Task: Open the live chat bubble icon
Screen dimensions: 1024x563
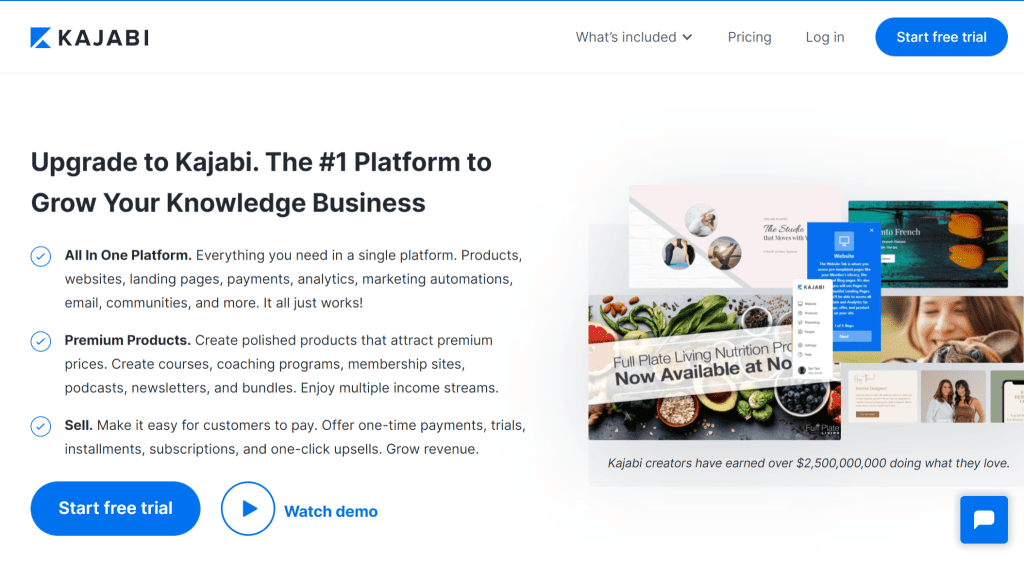Action: (984, 520)
